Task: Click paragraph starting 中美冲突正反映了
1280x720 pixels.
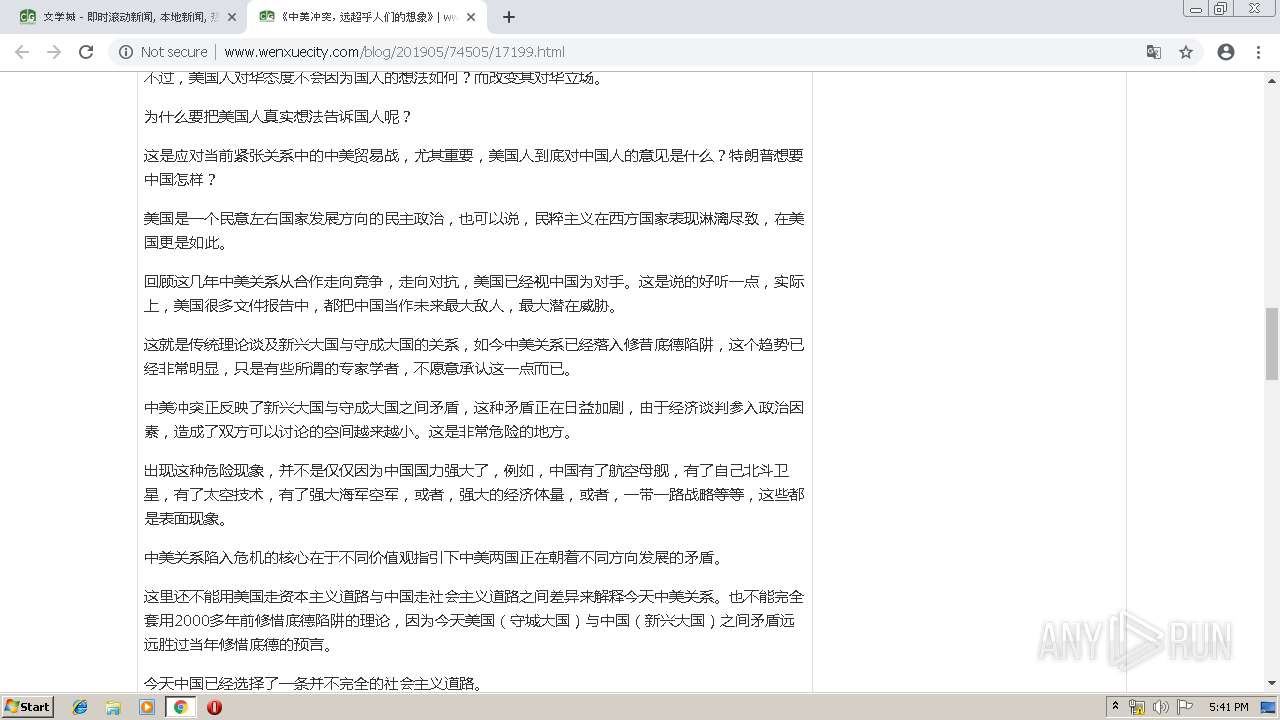Action: point(473,420)
